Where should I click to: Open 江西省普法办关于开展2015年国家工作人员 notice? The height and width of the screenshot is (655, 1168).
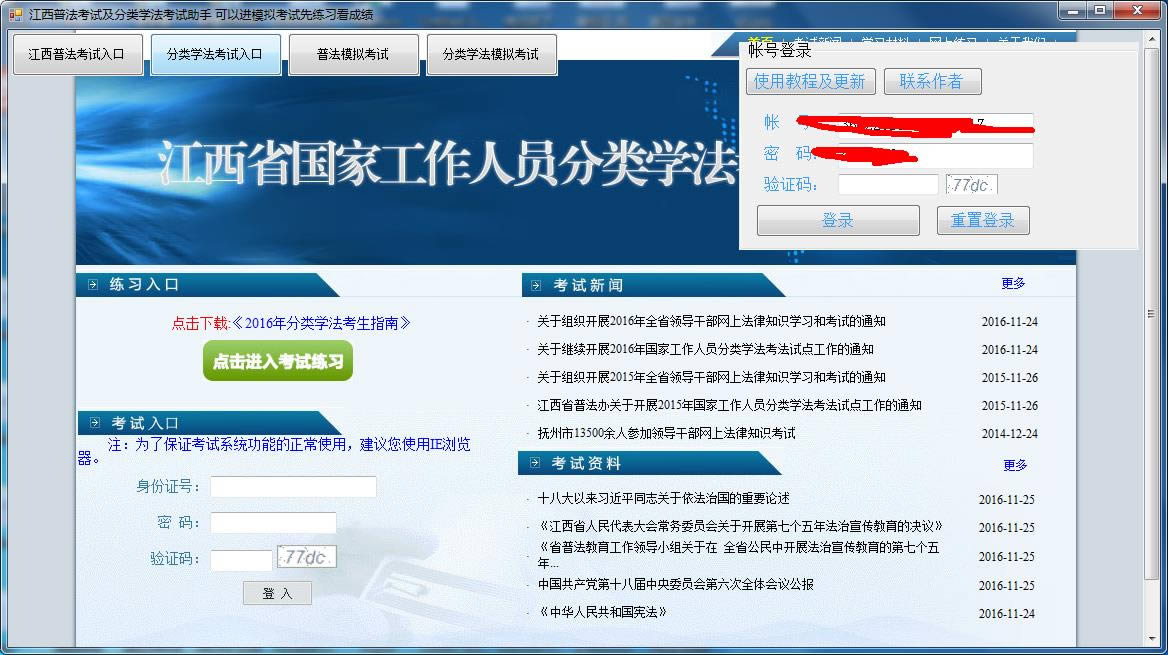point(729,405)
